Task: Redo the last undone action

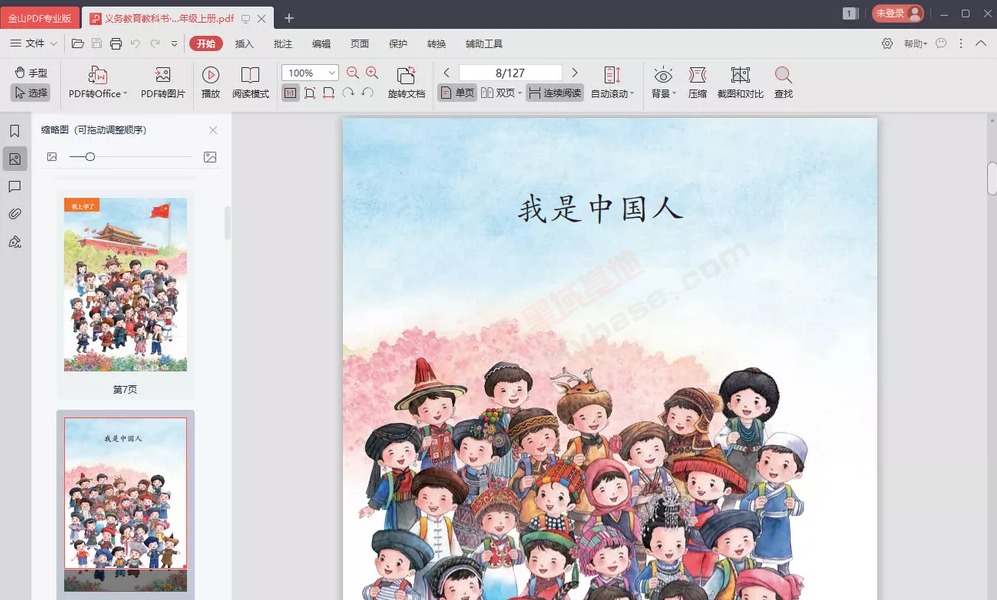Action: tap(155, 44)
